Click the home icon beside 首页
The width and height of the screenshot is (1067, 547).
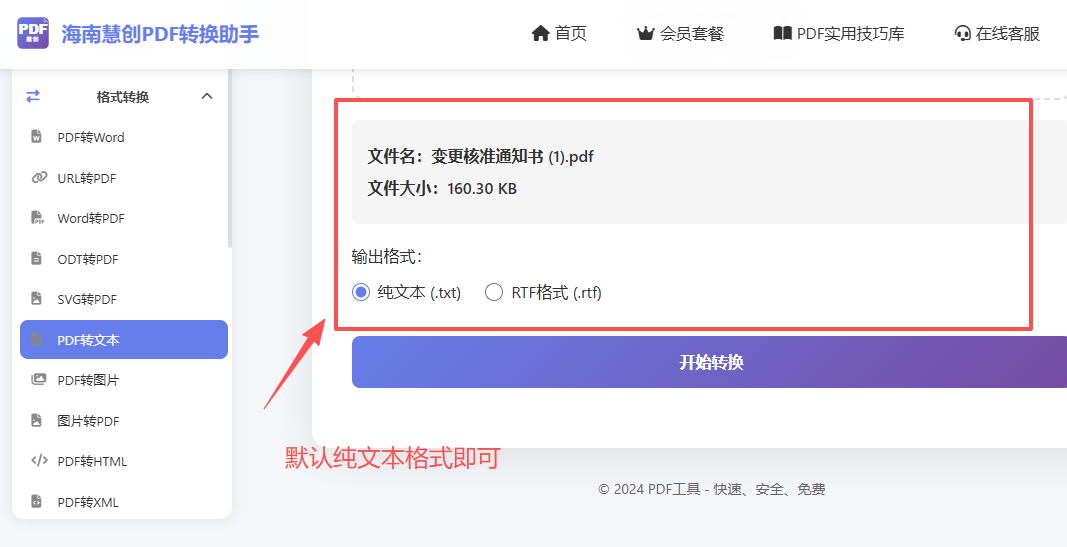click(x=540, y=33)
